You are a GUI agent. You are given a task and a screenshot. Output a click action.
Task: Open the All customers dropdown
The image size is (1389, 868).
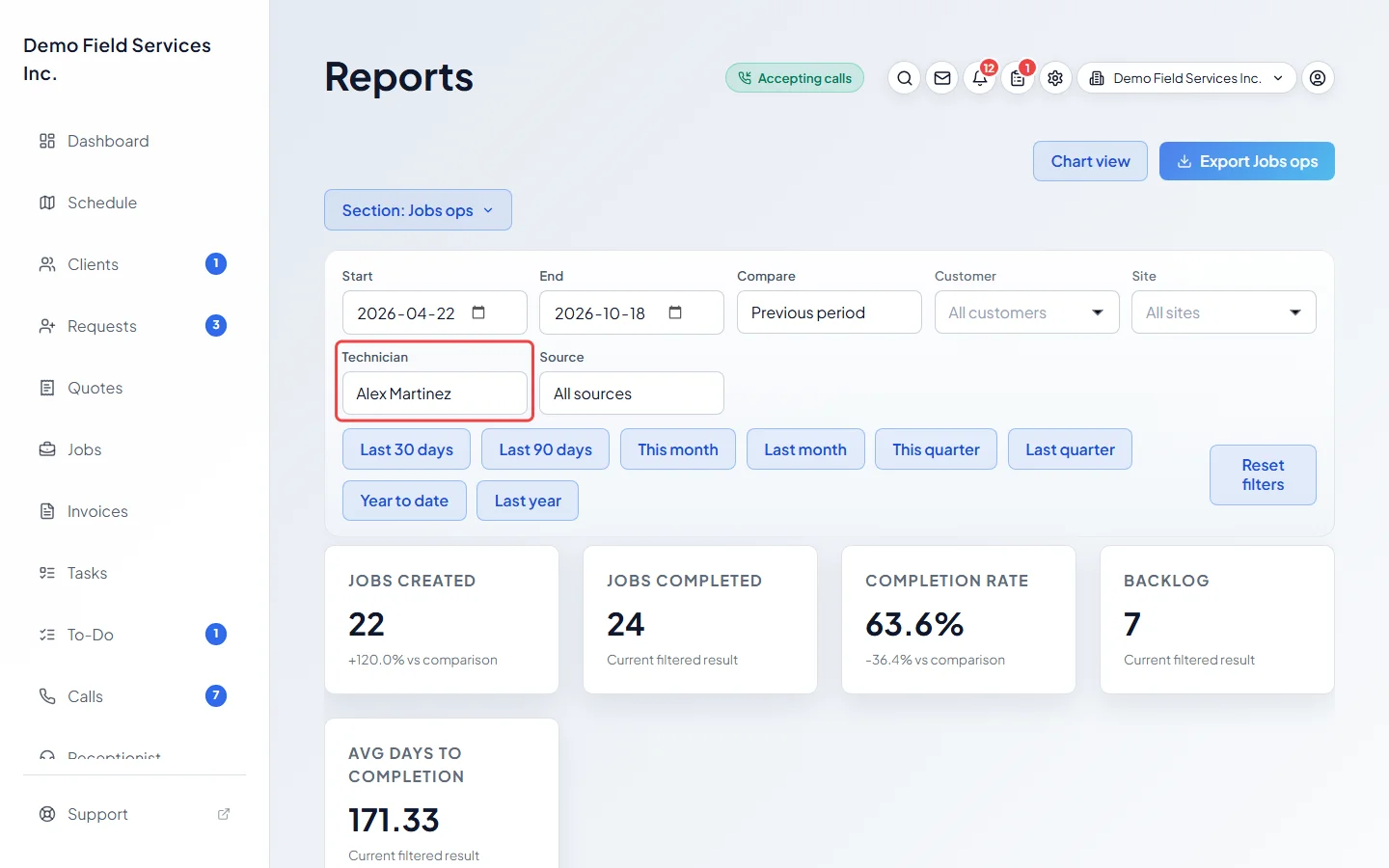(1026, 312)
